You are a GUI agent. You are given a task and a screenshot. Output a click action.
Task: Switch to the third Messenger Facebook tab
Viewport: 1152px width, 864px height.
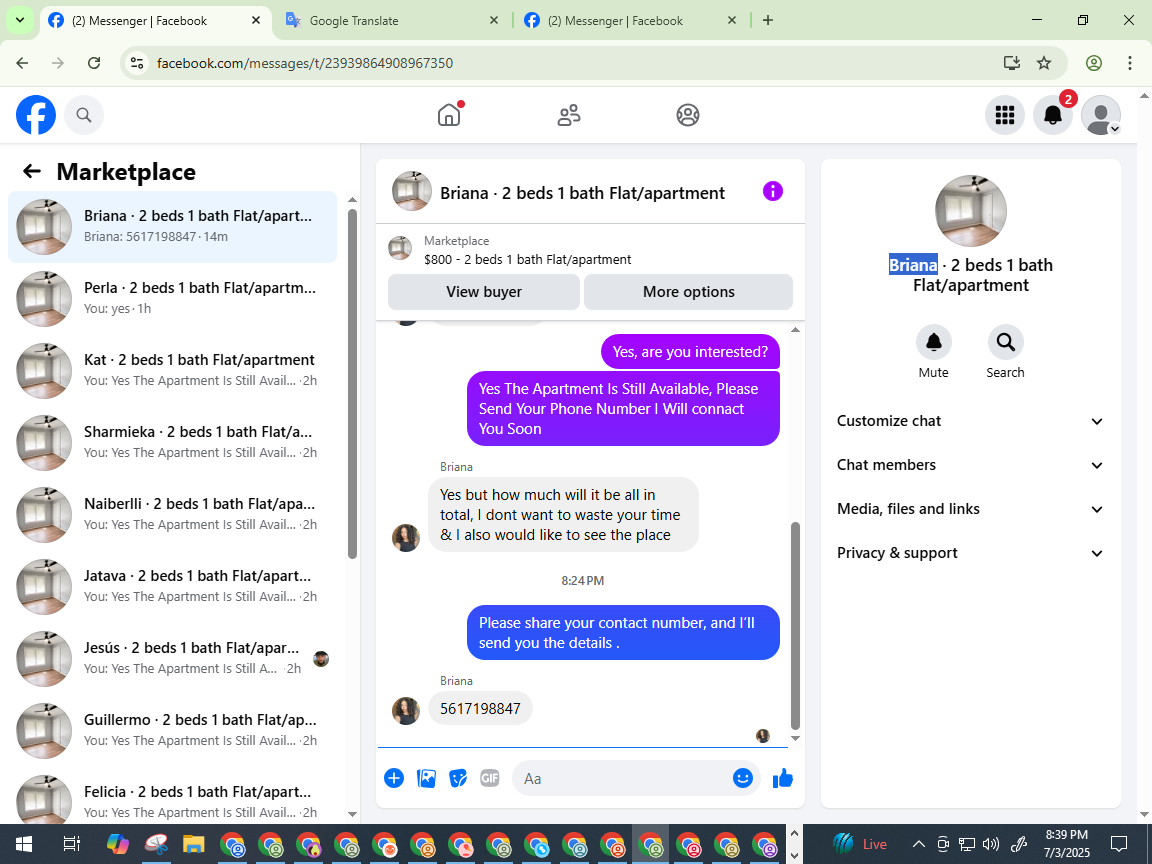630,21
